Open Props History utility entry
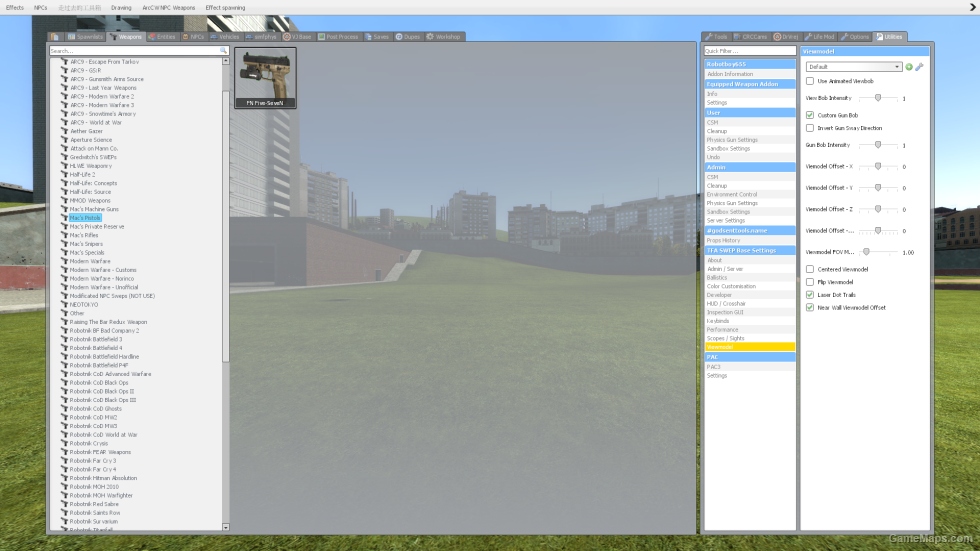 click(750, 241)
